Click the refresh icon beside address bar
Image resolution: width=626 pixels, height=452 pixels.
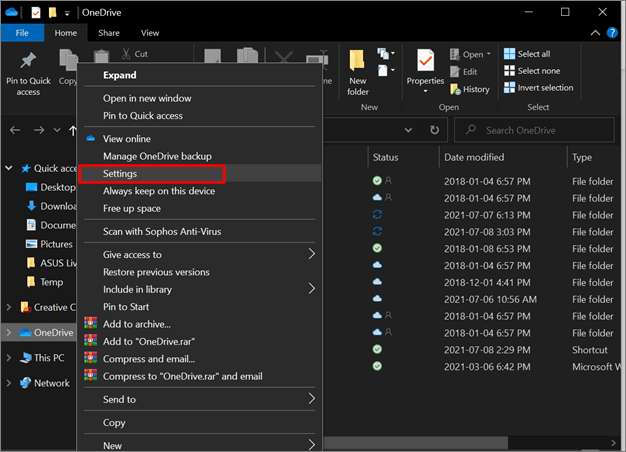(434, 130)
